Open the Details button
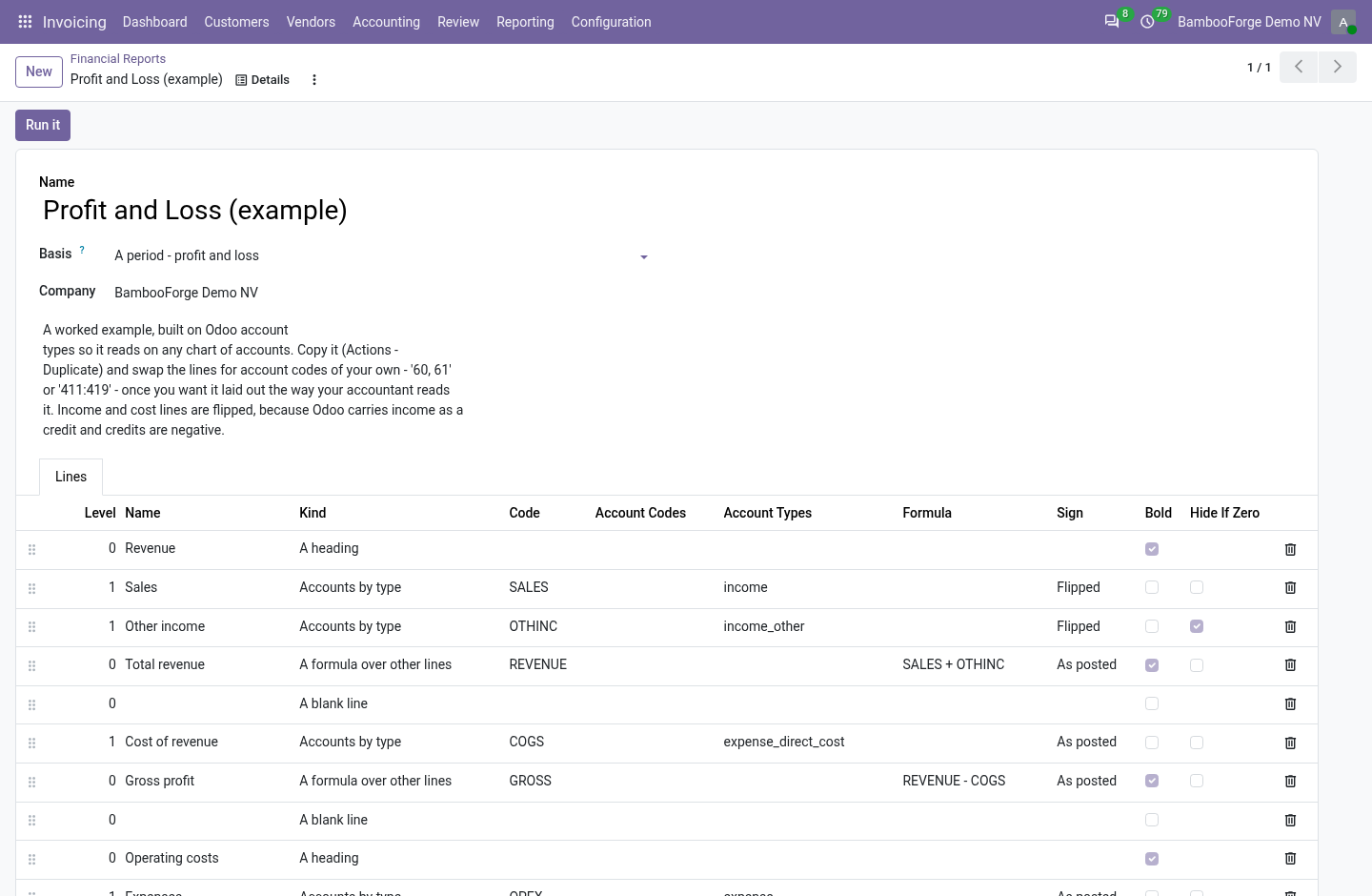The image size is (1372, 896). [262, 80]
